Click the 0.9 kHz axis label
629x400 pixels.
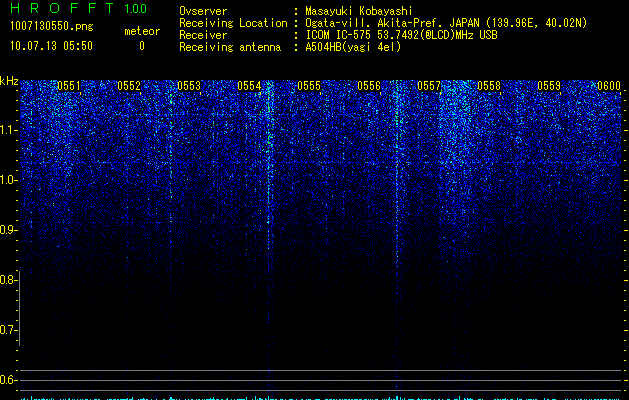click(8, 230)
